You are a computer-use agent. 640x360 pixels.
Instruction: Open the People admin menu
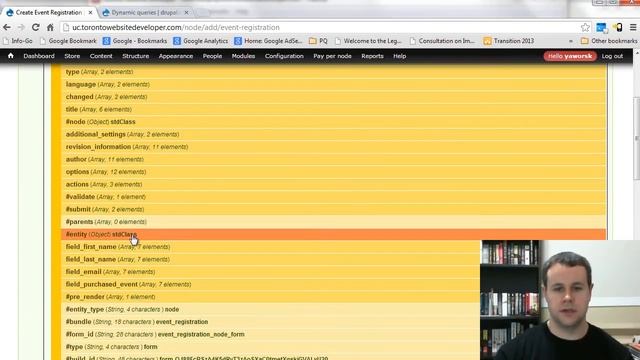click(x=212, y=56)
